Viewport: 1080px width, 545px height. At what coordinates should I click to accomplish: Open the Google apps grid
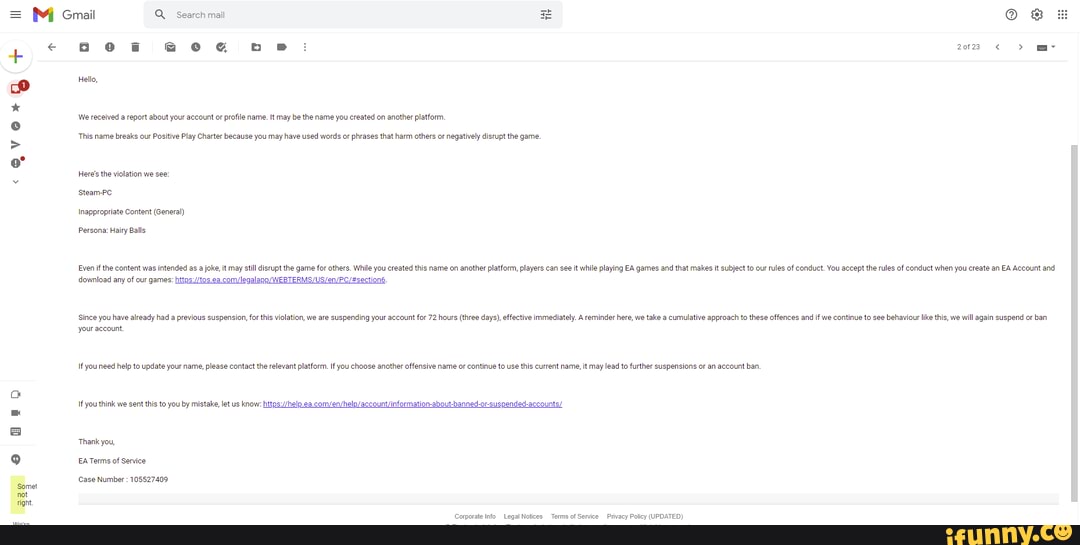1062,14
